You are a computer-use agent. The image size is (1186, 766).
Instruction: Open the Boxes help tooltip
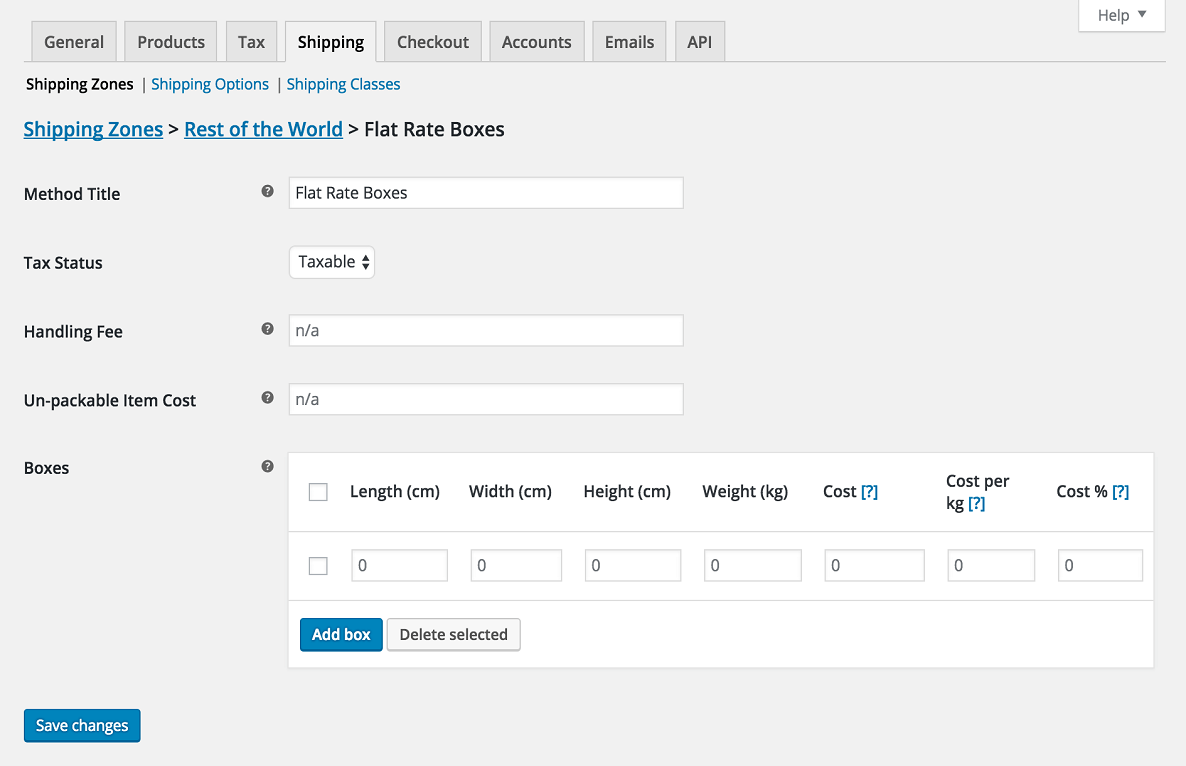267,465
